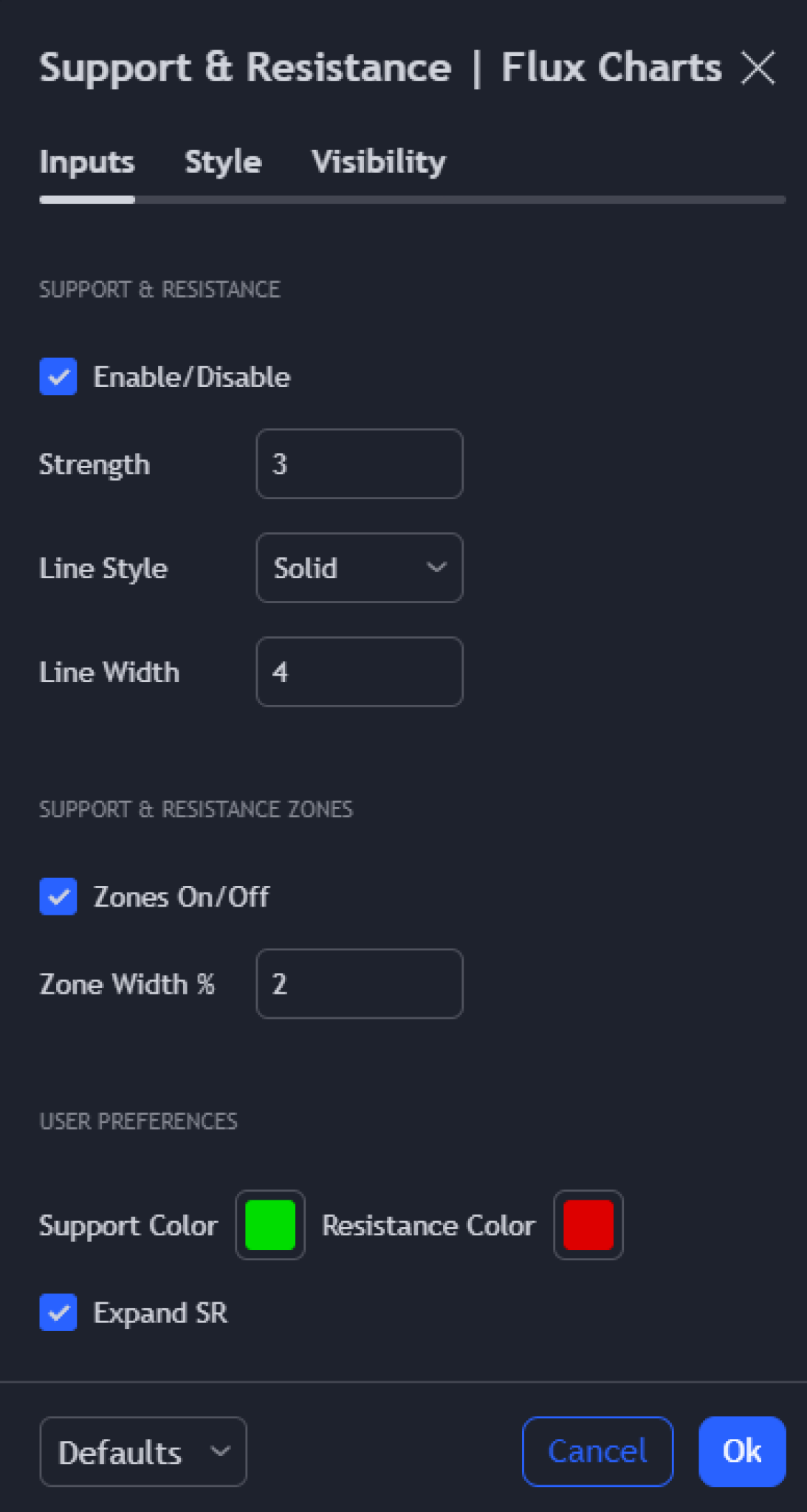Click the Defaults chevron arrow

coord(220,1451)
